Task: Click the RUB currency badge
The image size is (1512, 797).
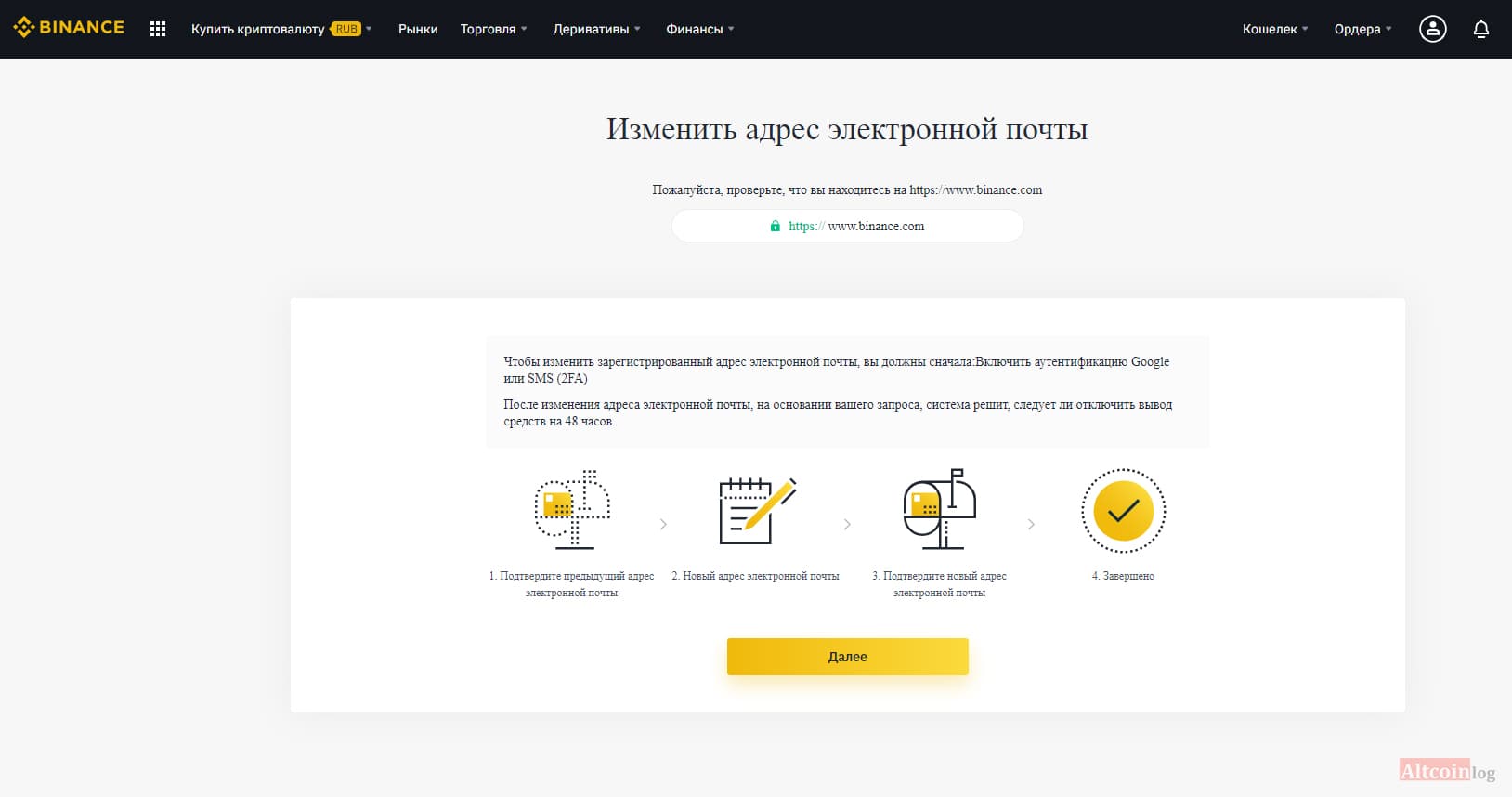Action: pos(346,29)
